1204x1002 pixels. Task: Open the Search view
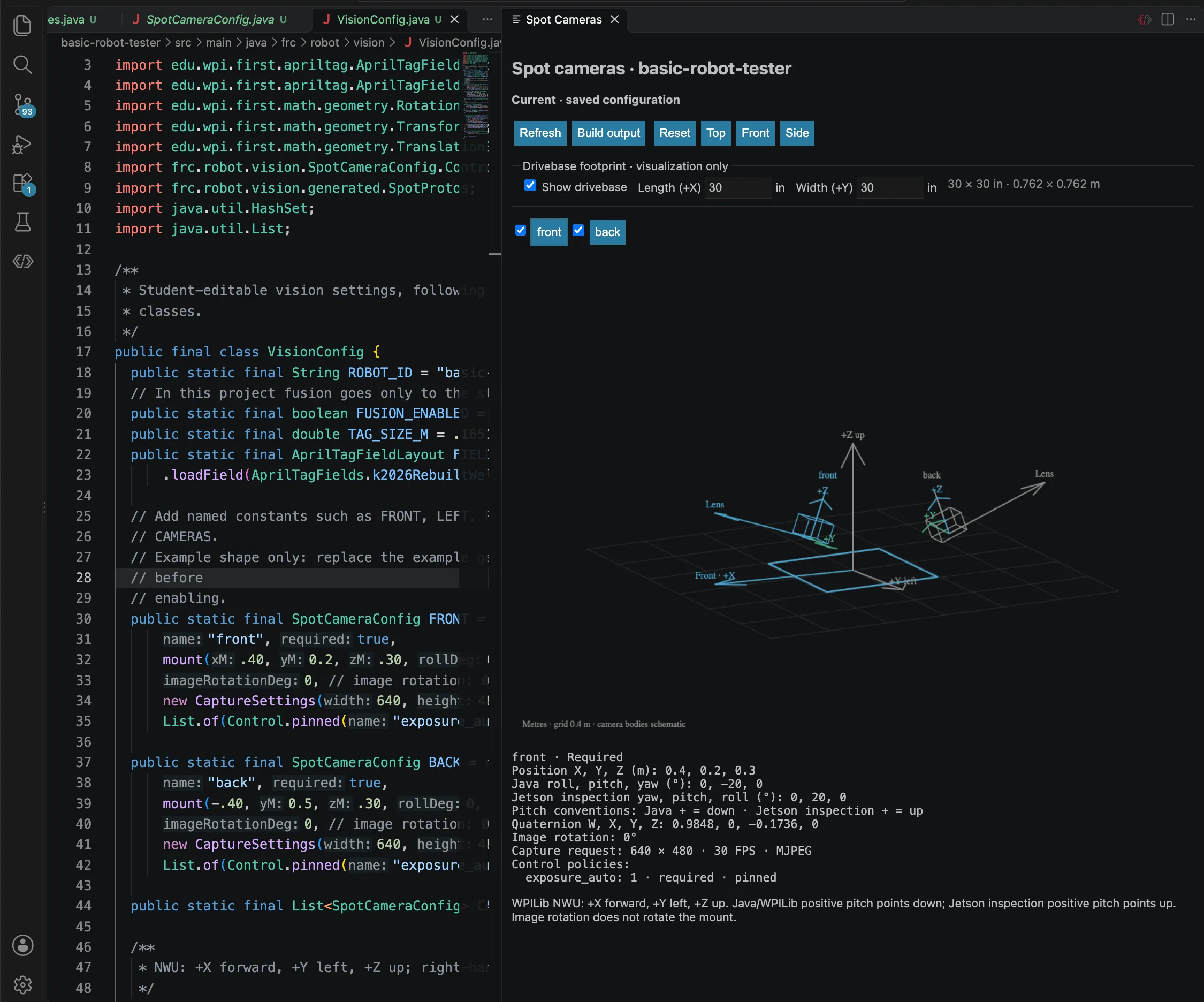(x=22, y=65)
